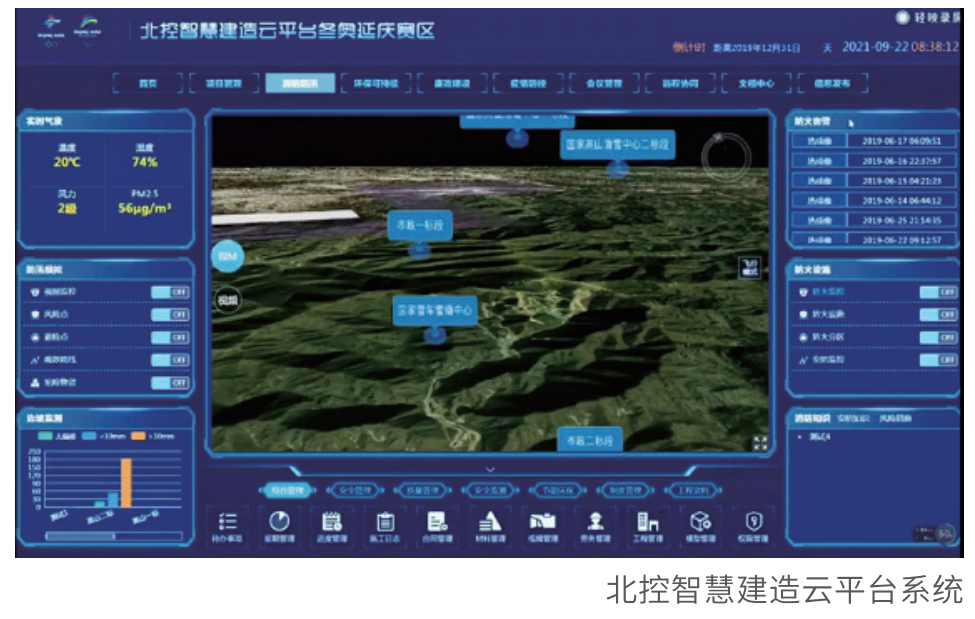Click the map fullscreen expand icon

[760, 442]
